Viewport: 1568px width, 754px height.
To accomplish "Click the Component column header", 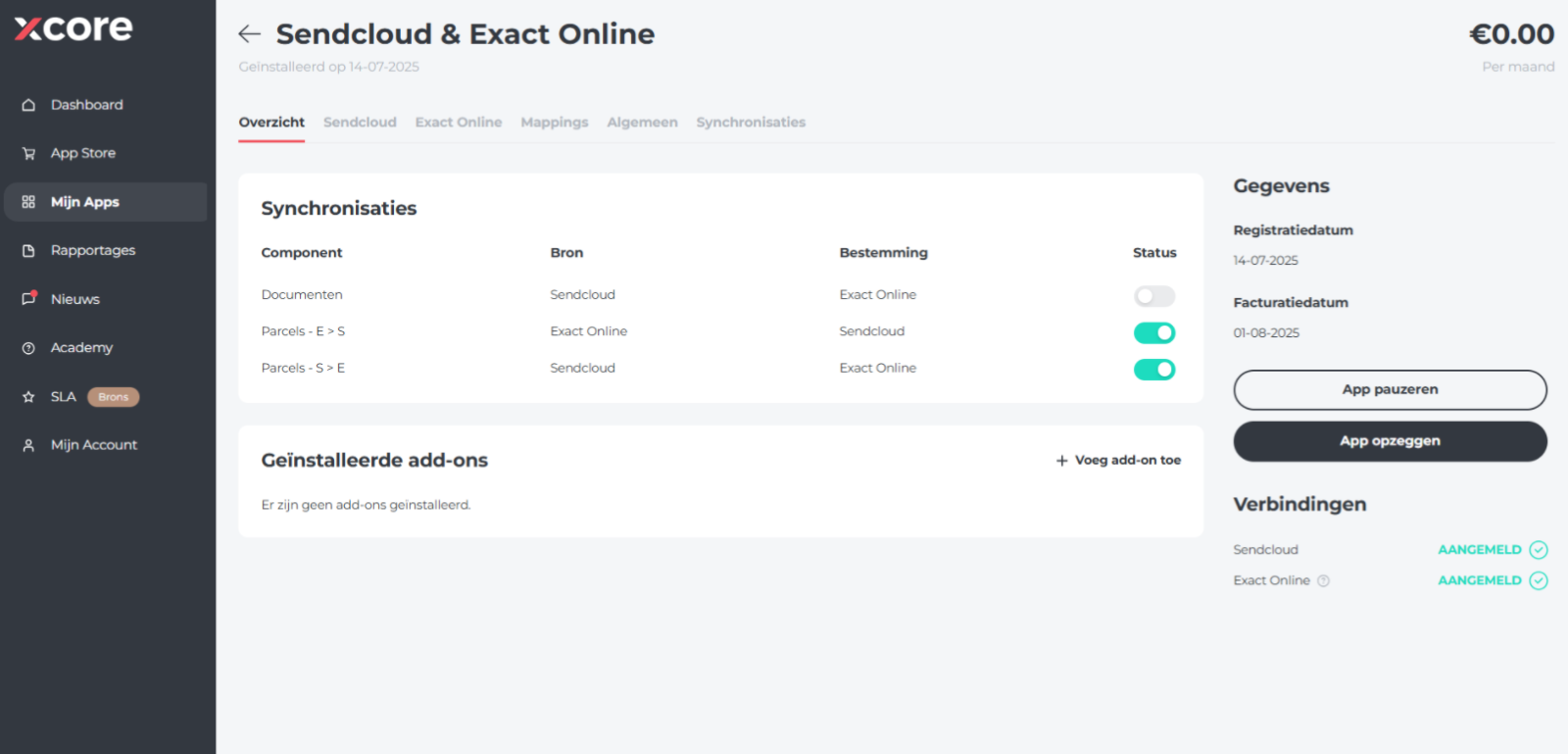I will click(302, 253).
